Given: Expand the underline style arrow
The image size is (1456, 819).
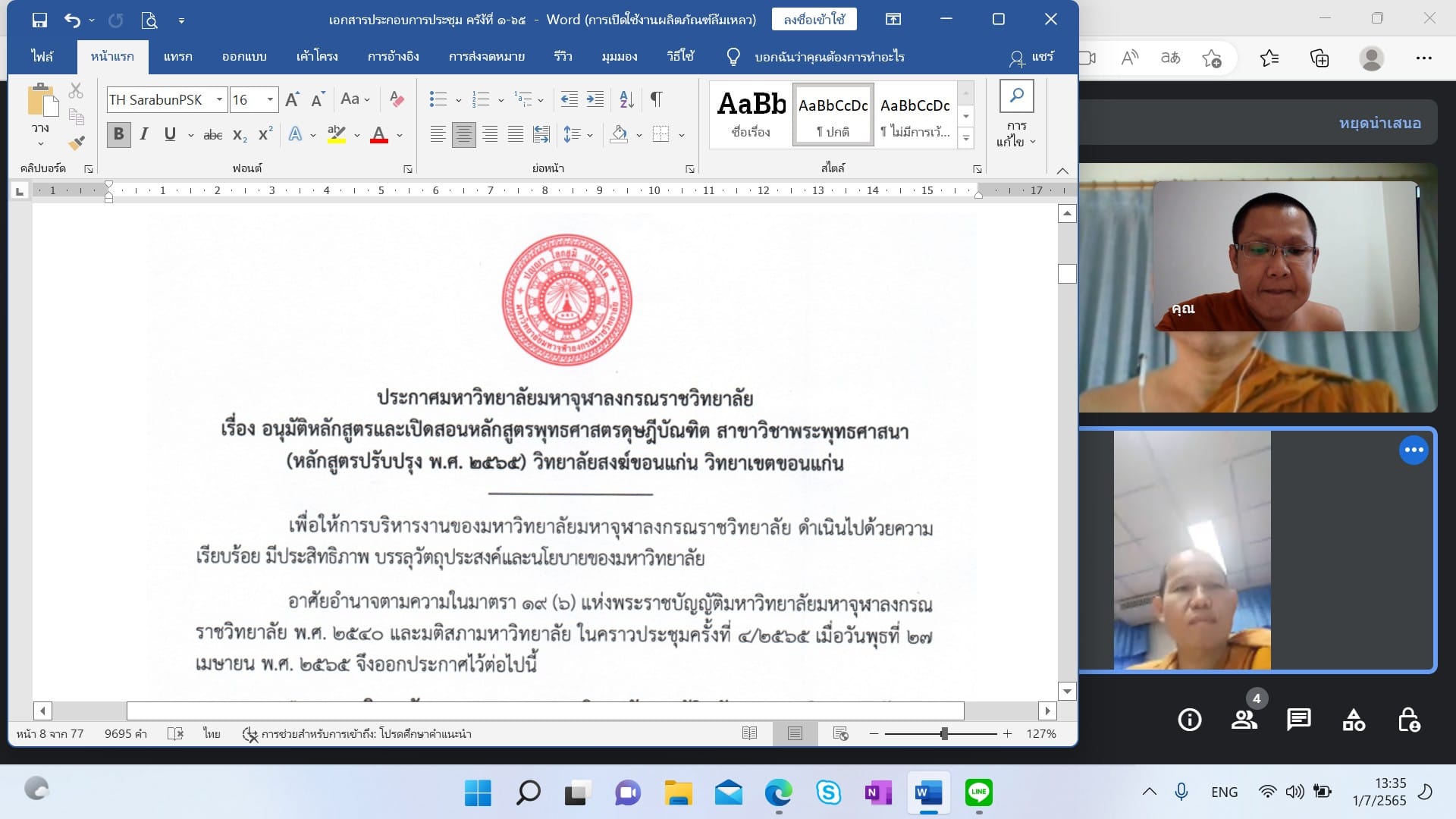Looking at the screenshot, I should point(190,135).
